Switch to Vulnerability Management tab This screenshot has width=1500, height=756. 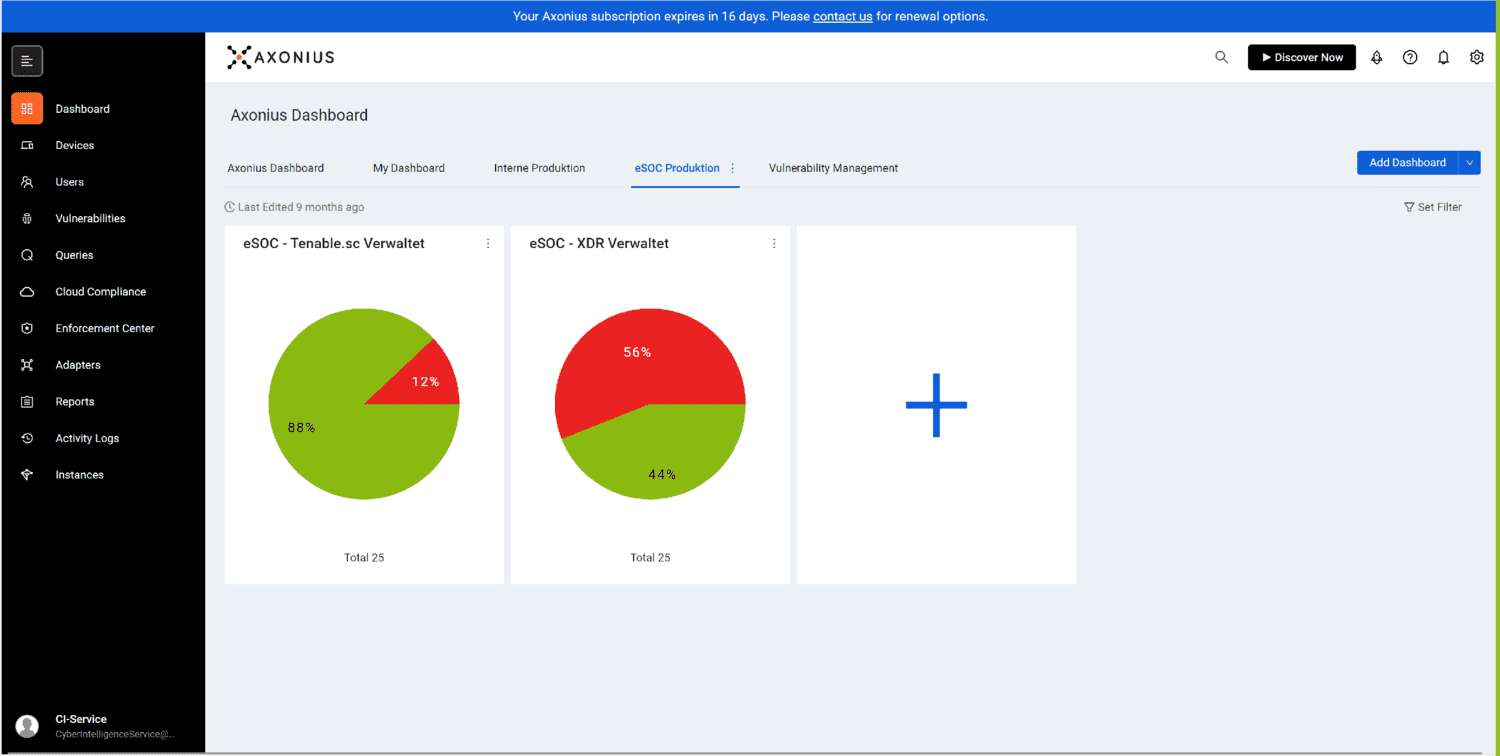click(x=833, y=168)
